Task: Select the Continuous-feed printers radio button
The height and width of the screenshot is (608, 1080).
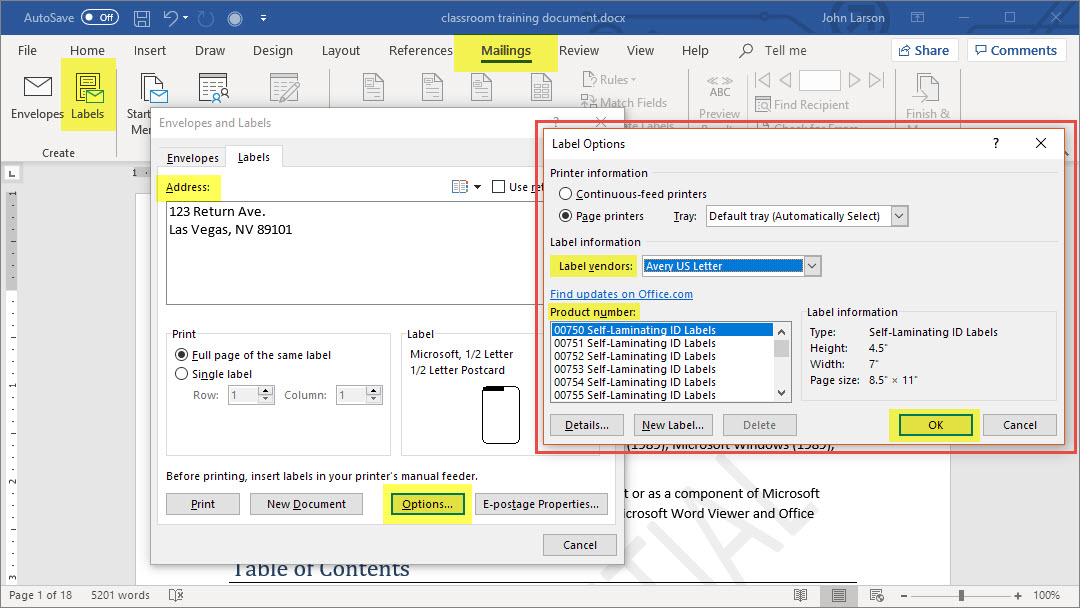Action: coord(566,194)
